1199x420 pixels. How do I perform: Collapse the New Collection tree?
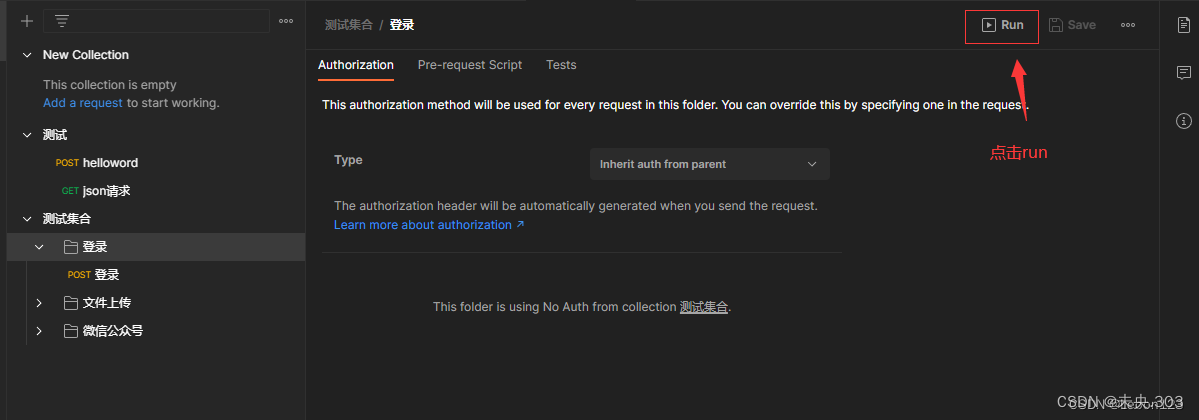(27, 55)
